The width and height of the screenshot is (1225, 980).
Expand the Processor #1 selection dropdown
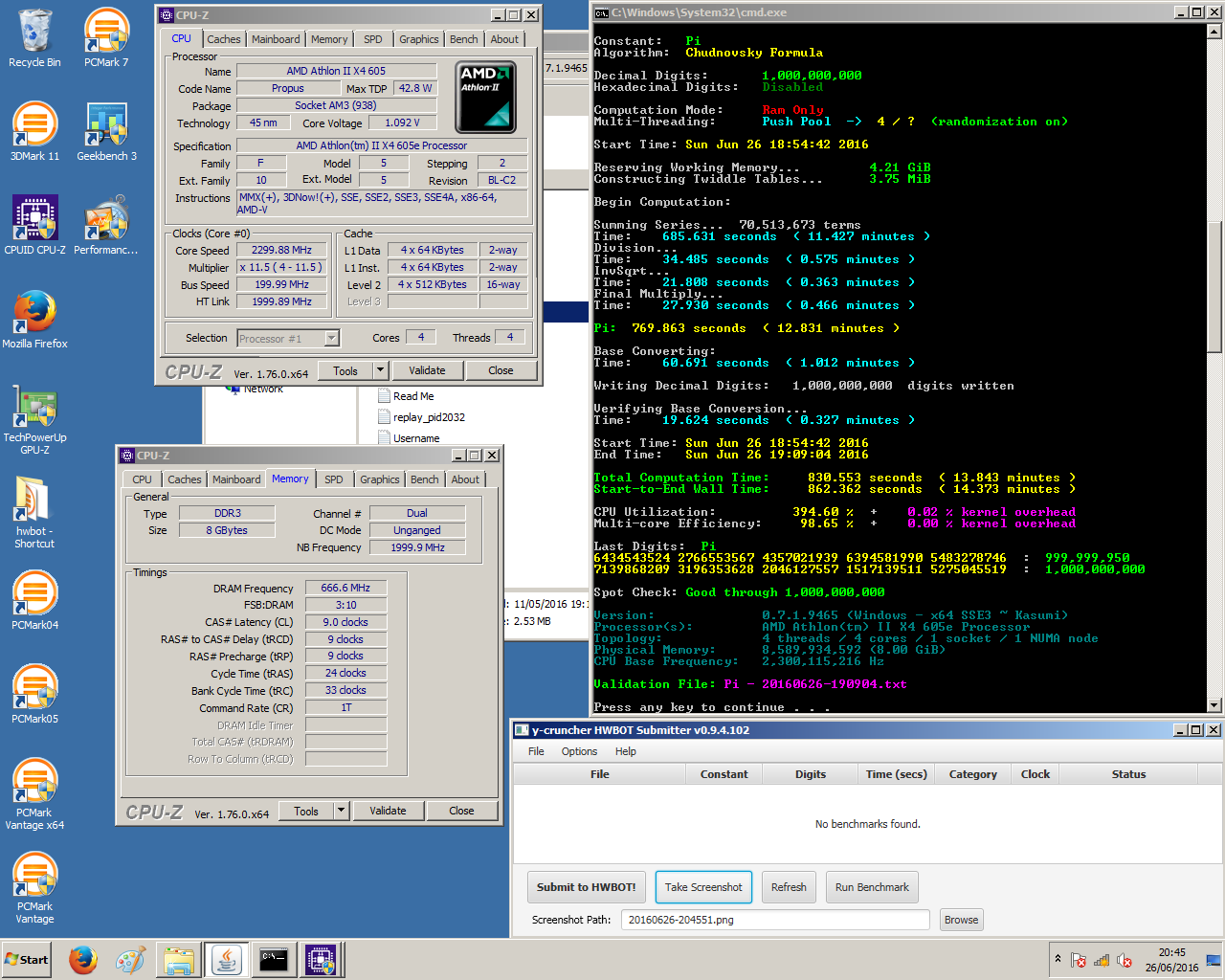pyautogui.click(x=332, y=338)
